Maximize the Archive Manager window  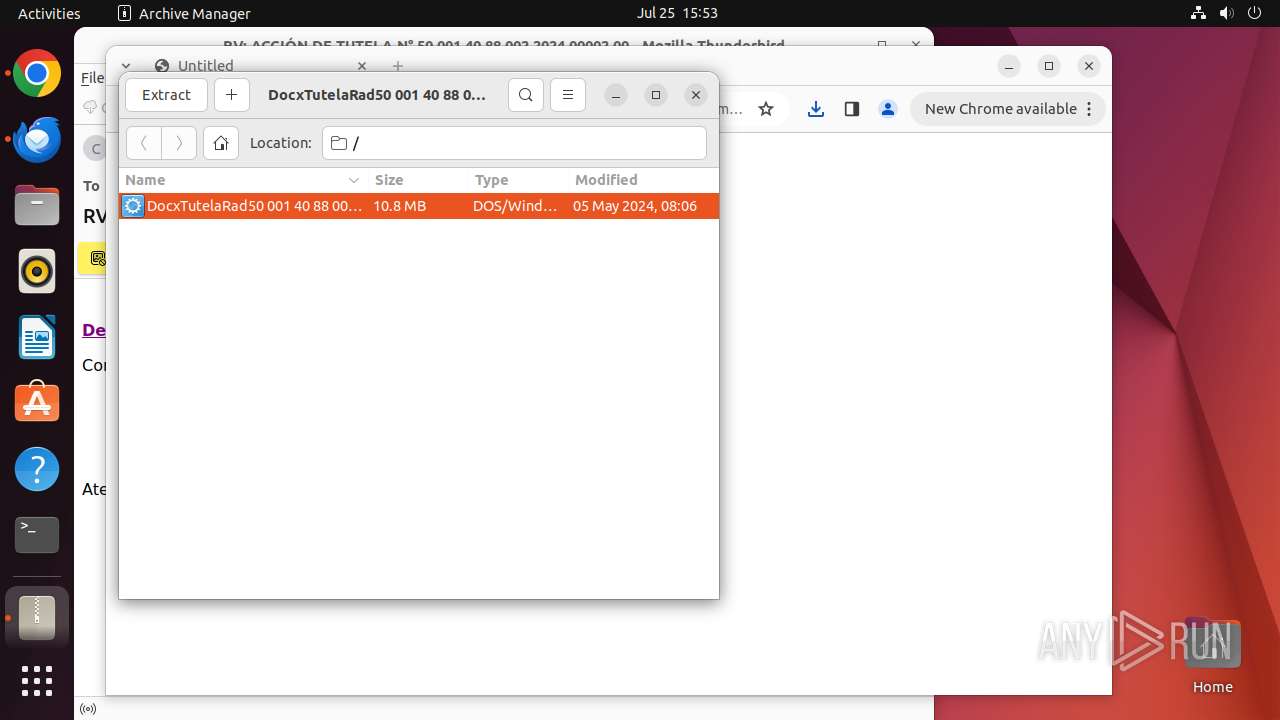pos(656,95)
